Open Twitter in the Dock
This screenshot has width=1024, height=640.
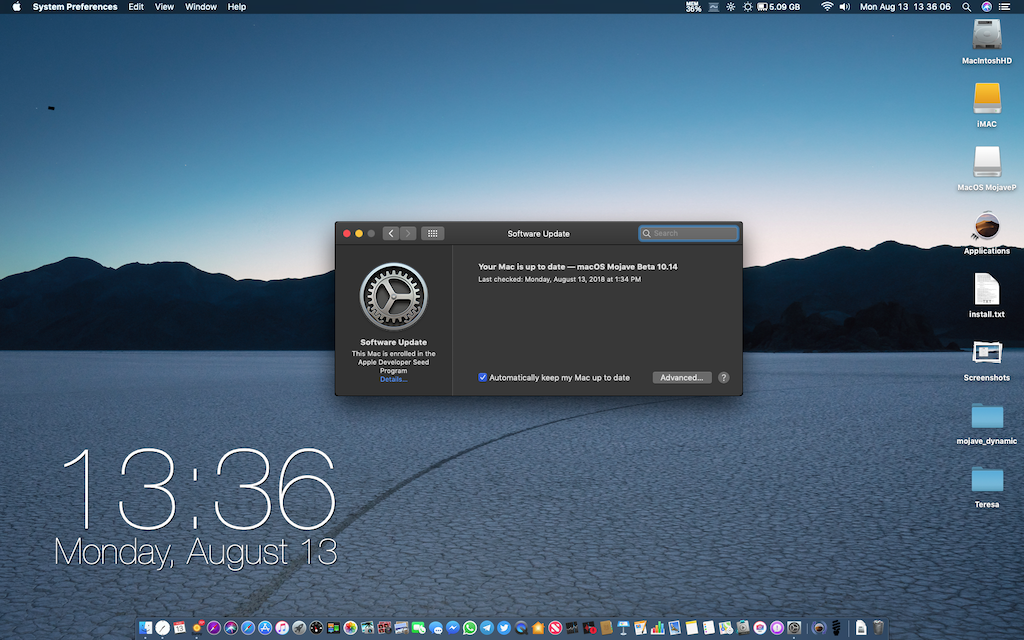(x=504, y=628)
